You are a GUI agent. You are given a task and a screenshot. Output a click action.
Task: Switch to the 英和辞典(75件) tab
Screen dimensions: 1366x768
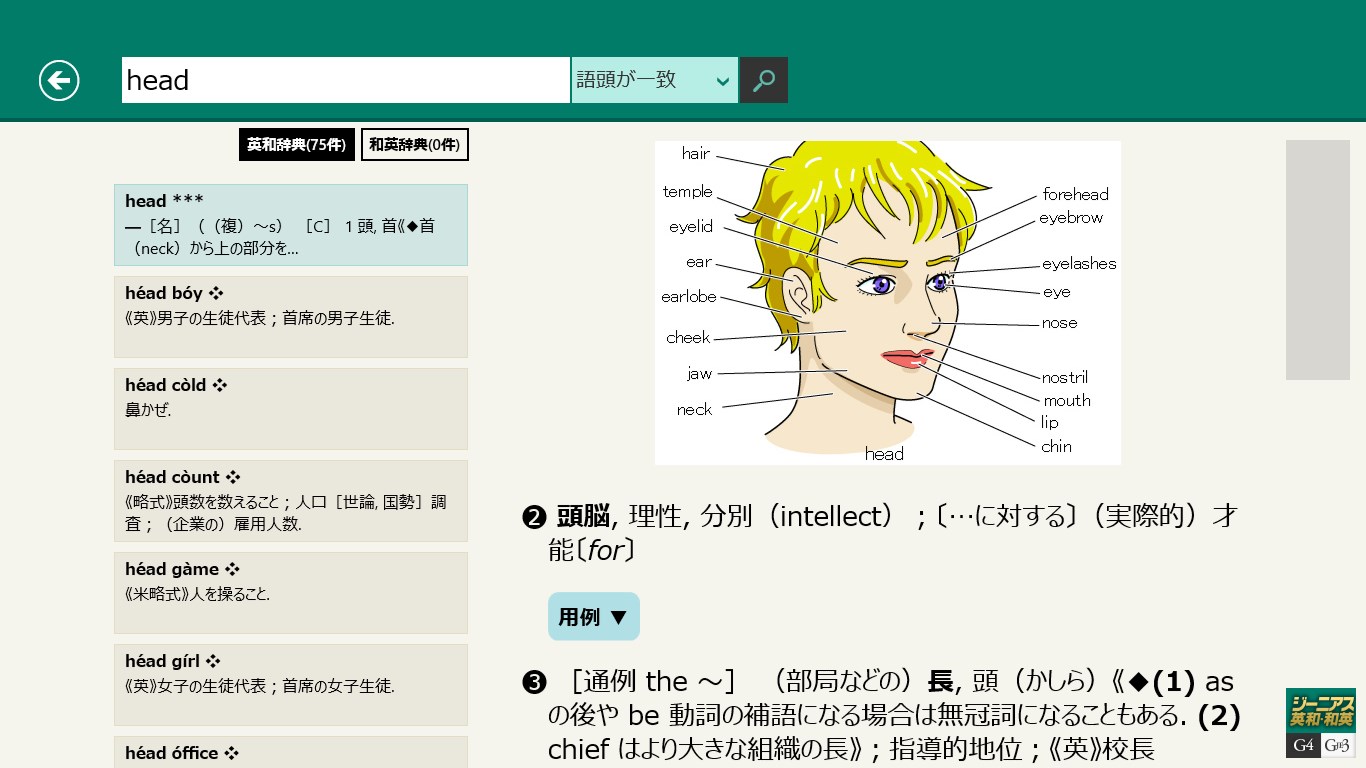(x=297, y=145)
